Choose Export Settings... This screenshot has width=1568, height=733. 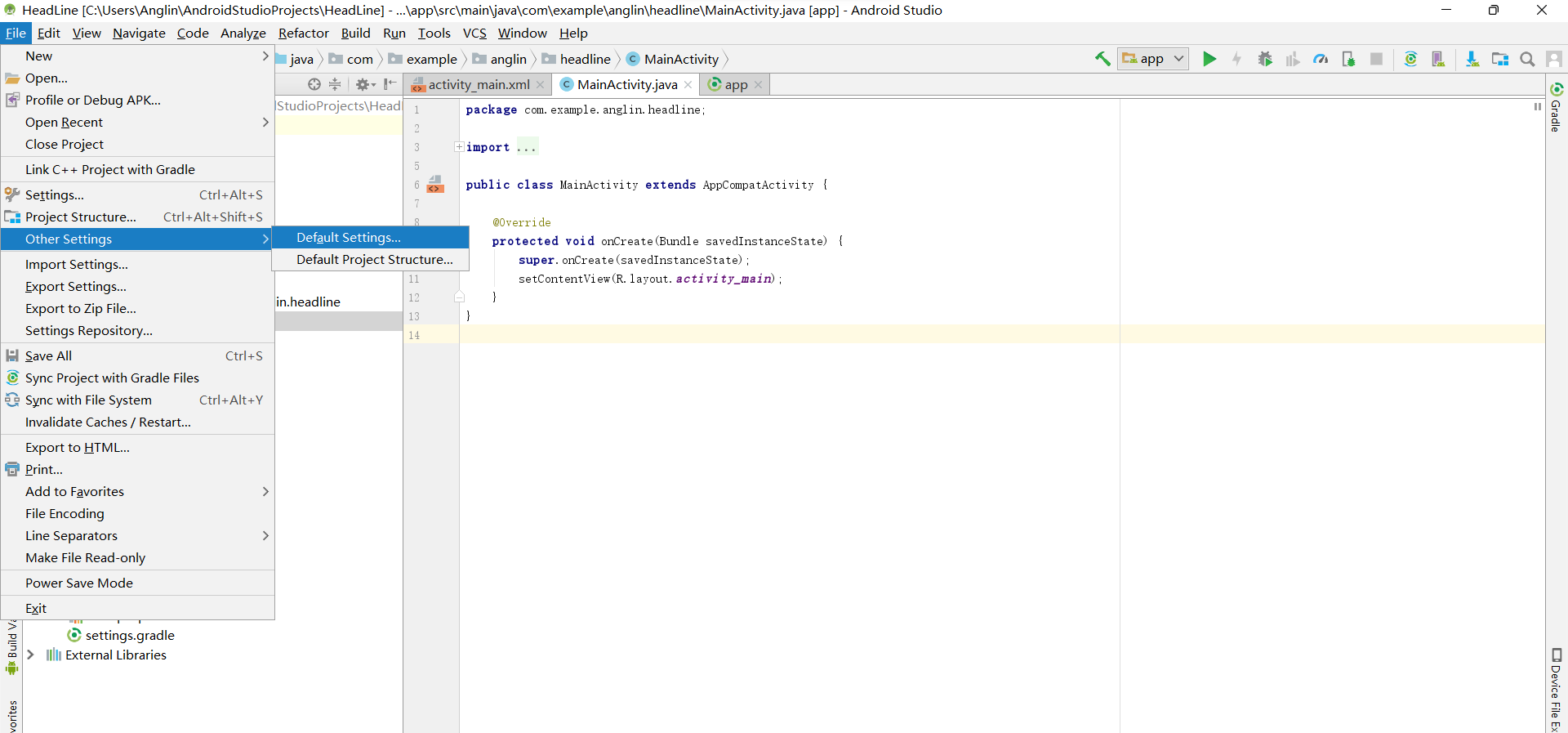tap(137, 286)
